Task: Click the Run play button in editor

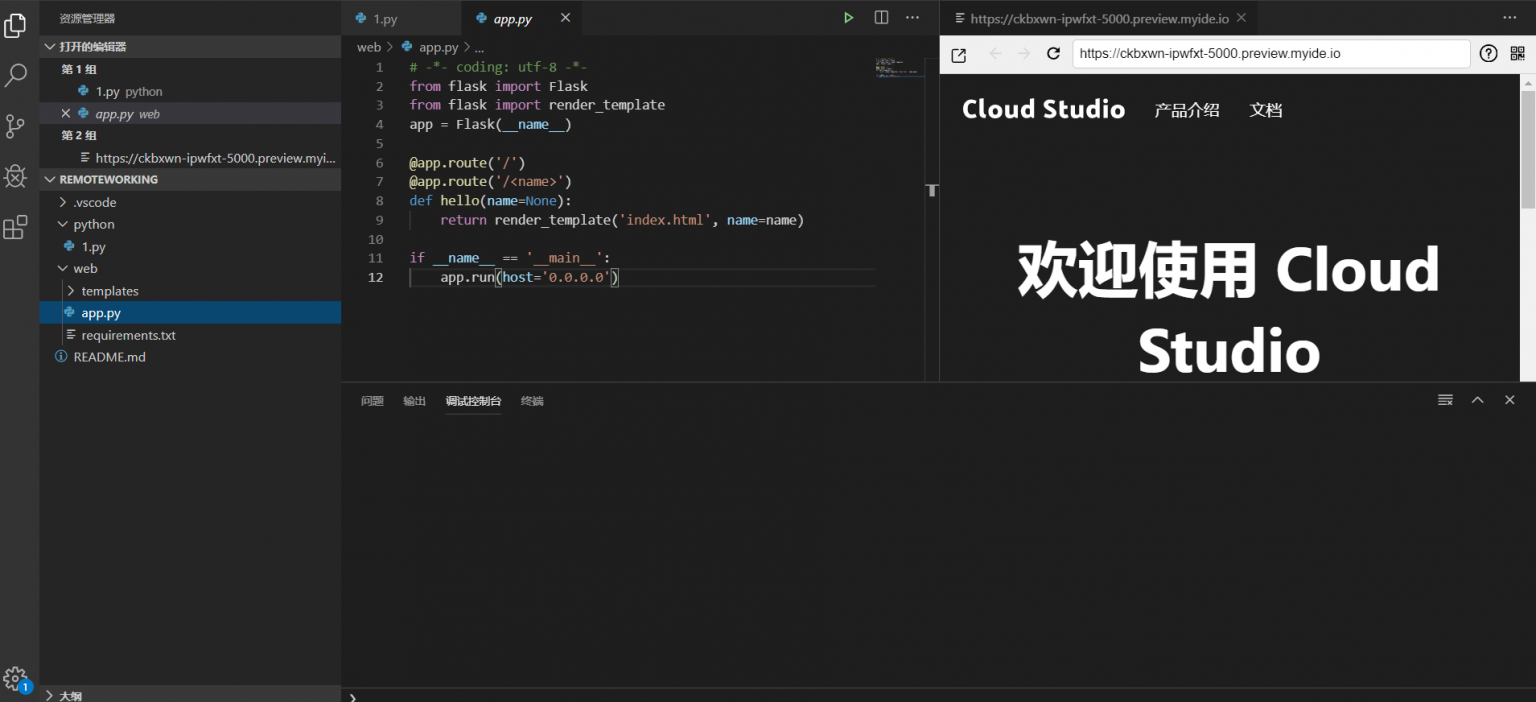Action: pyautogui.click(x=848, y=18)
